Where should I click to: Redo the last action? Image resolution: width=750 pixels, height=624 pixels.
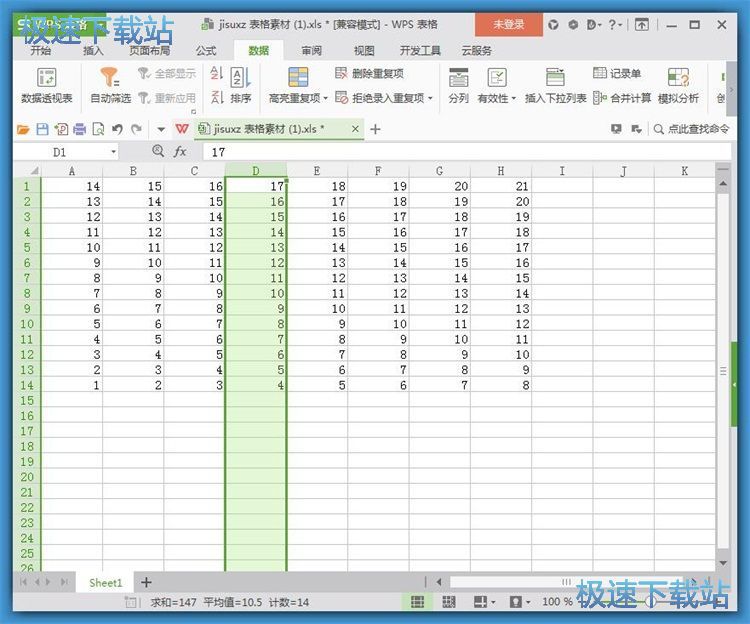[x=136, y=129]
